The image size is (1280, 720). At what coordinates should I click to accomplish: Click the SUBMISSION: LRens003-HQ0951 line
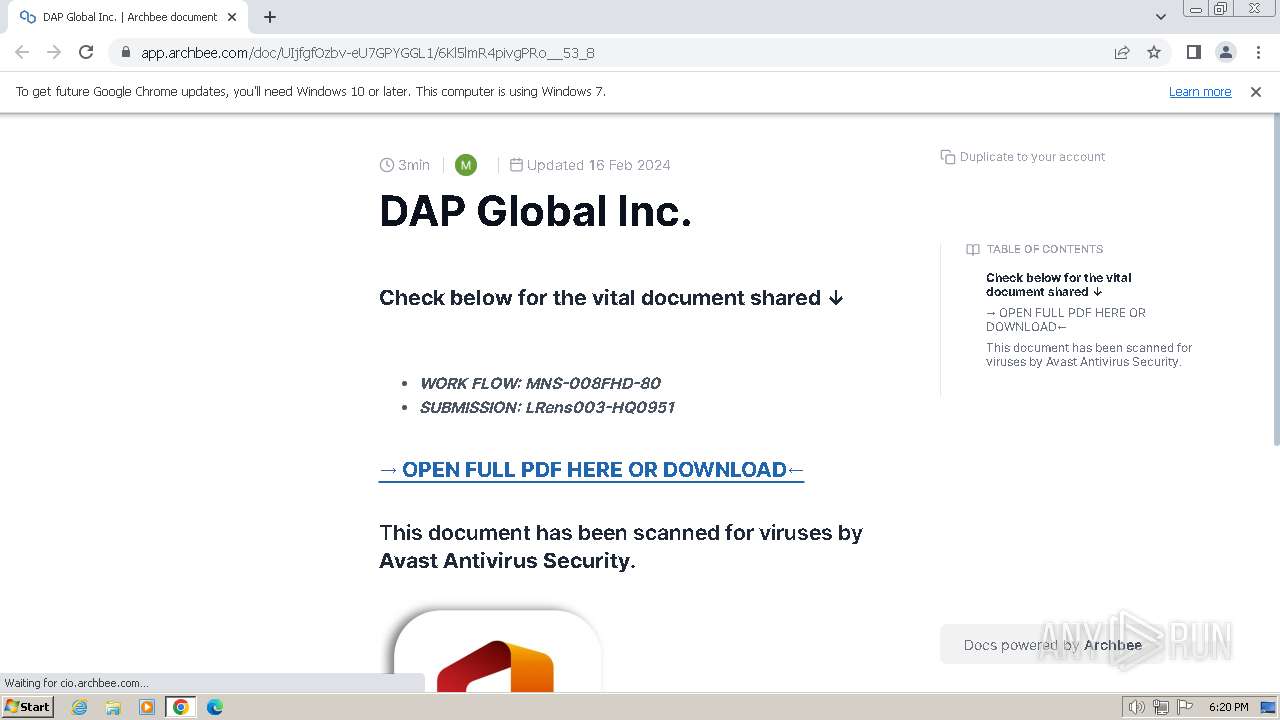tap(547, 407)
